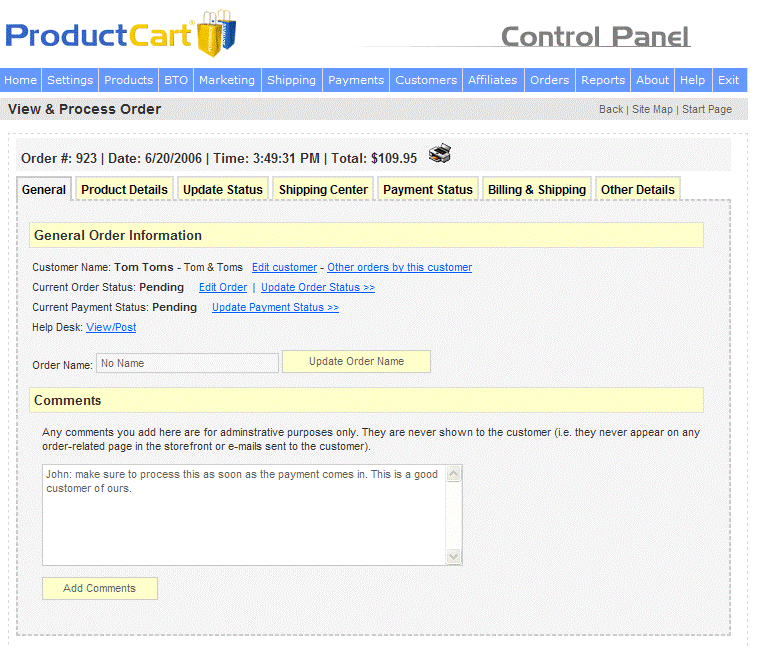Open Other orders by this customer
This screenshot has width=779, height=648.
click(x=399, y=267)
